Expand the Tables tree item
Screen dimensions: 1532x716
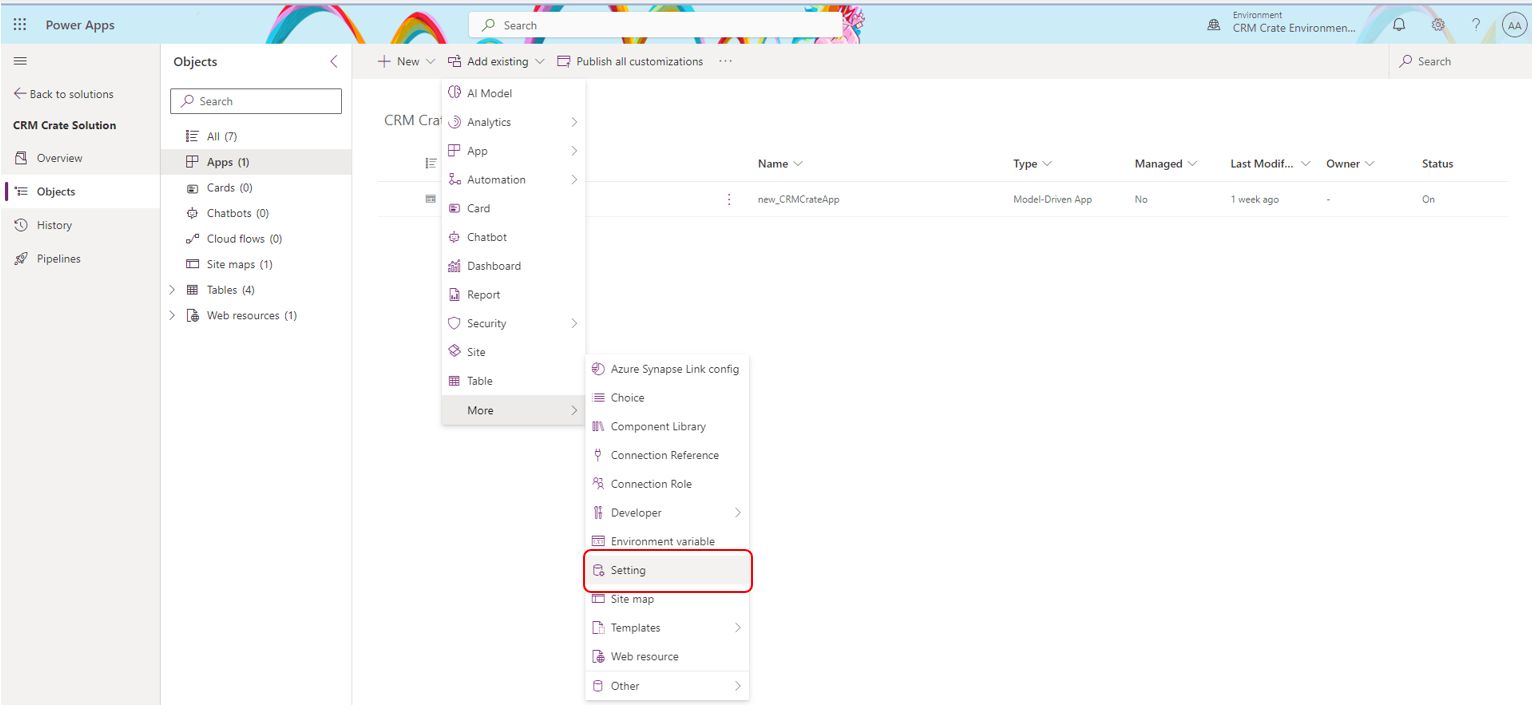171,289
